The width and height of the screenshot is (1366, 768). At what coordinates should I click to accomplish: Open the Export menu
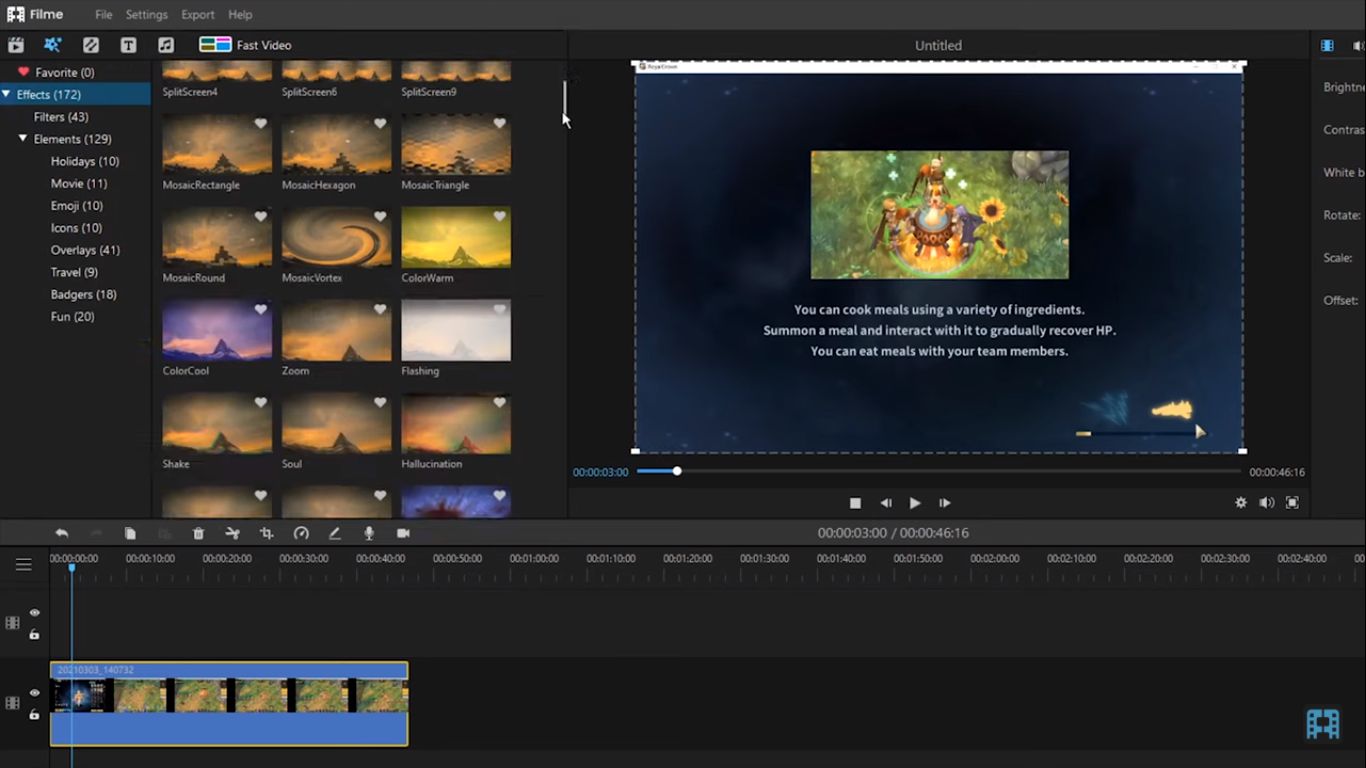coord(198,15)
